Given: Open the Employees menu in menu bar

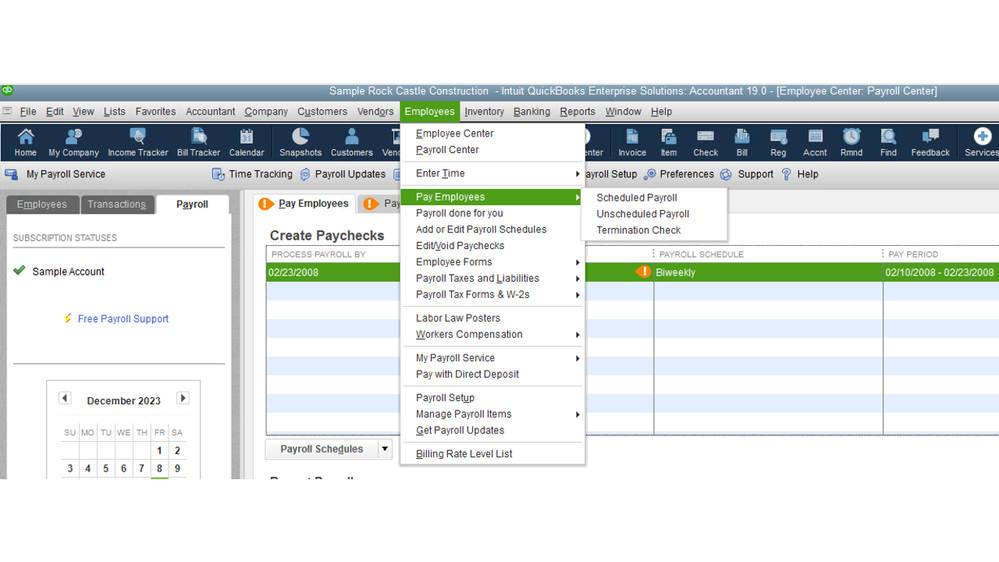Looking at the screenshot, I should point(429,112).
